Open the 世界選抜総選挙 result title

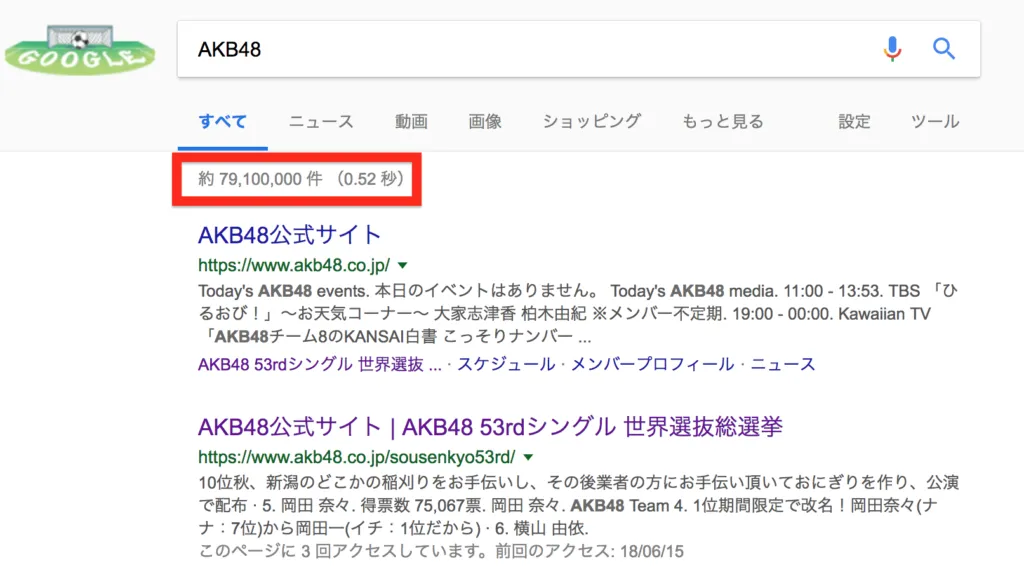point(490,427)
